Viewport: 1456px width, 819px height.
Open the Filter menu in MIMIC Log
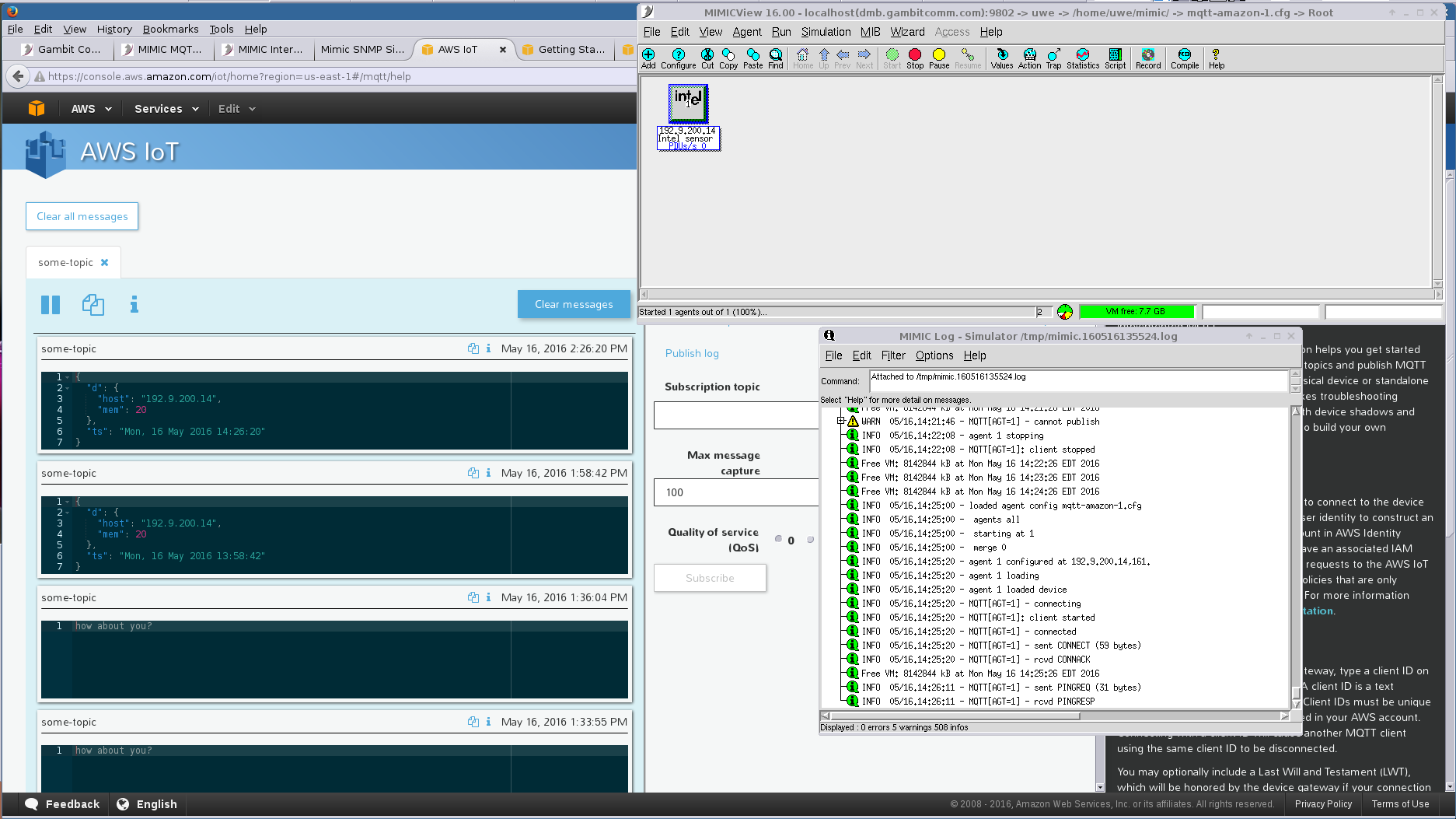(892, 355)
